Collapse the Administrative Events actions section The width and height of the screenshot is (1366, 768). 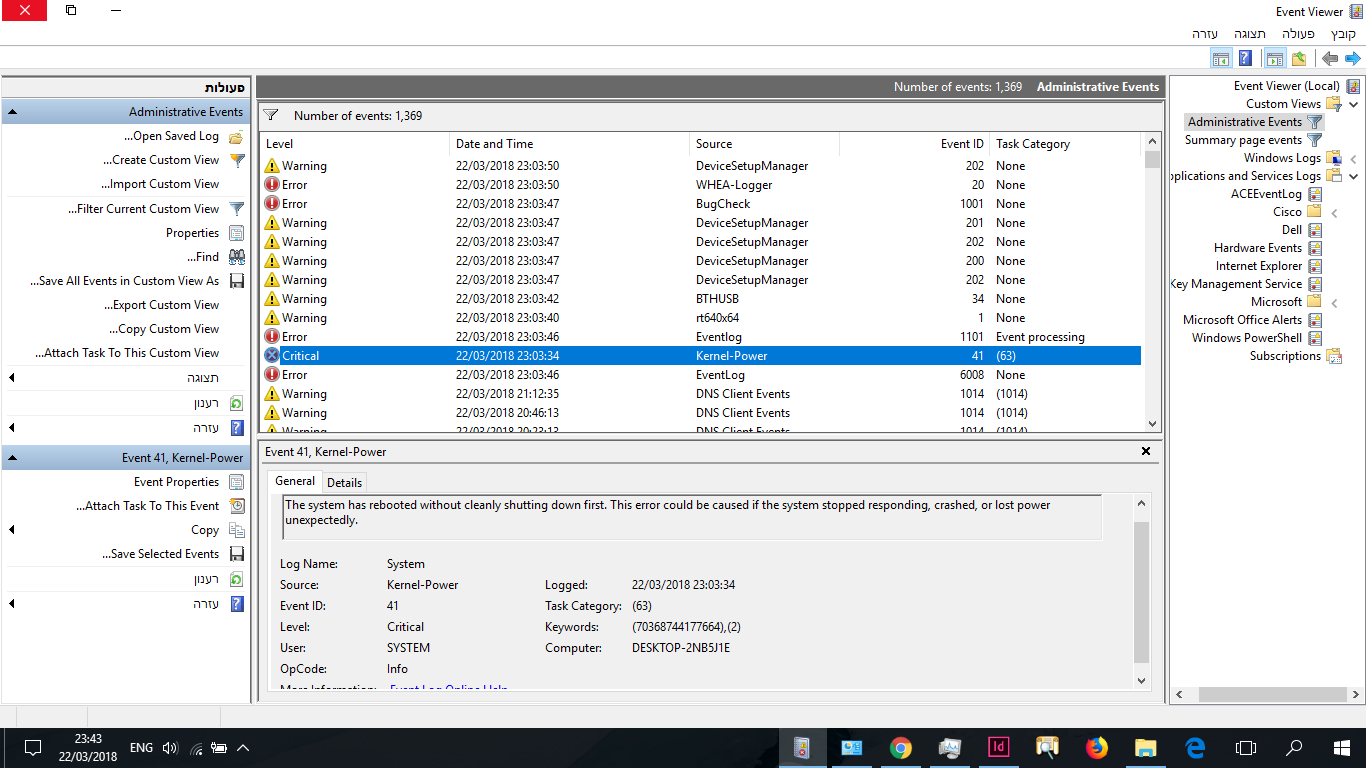[12, 112]
